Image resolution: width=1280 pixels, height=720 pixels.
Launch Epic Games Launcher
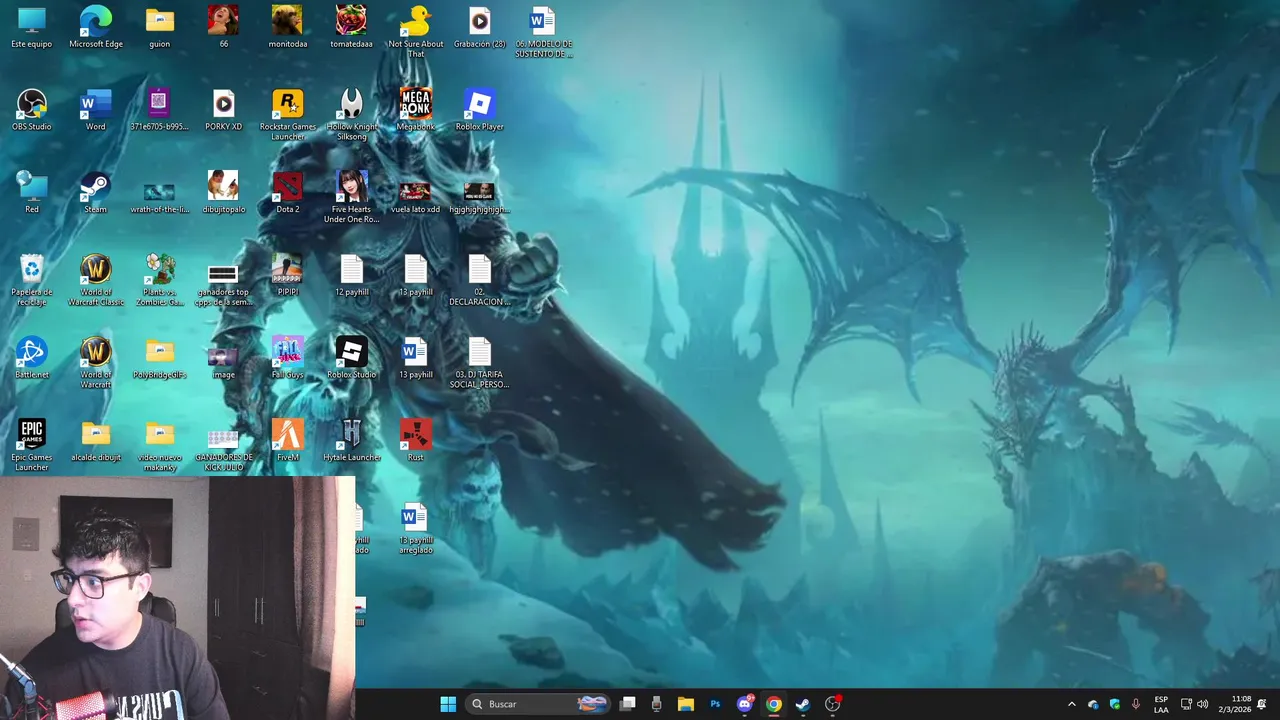[x=32, y=444]
